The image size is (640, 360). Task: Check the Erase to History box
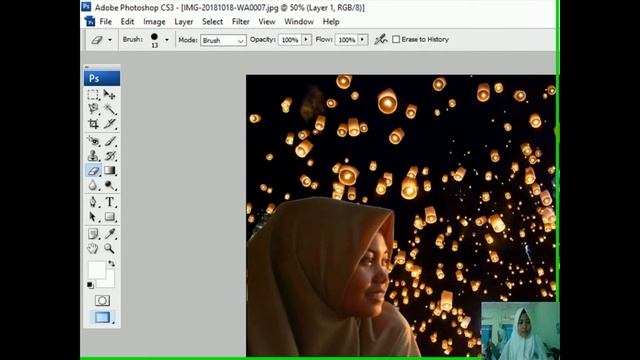396,39
